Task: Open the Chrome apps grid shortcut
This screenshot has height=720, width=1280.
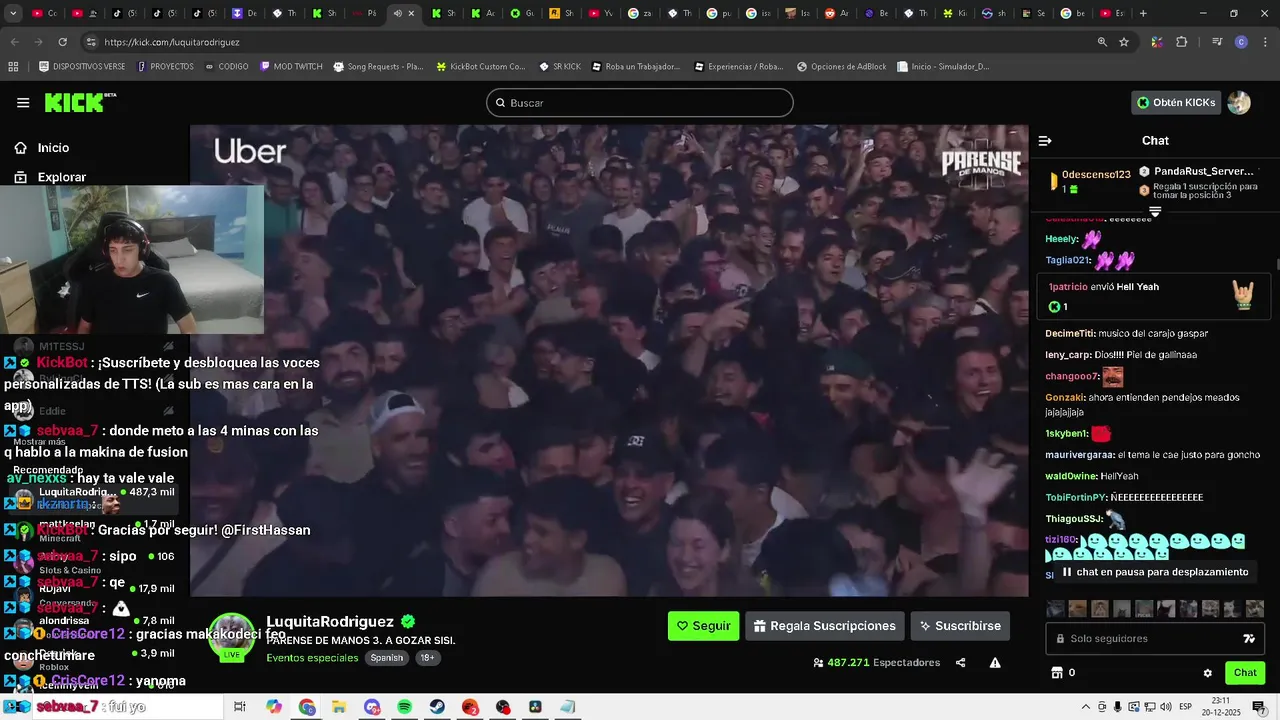Action: [x=13, y=67]
